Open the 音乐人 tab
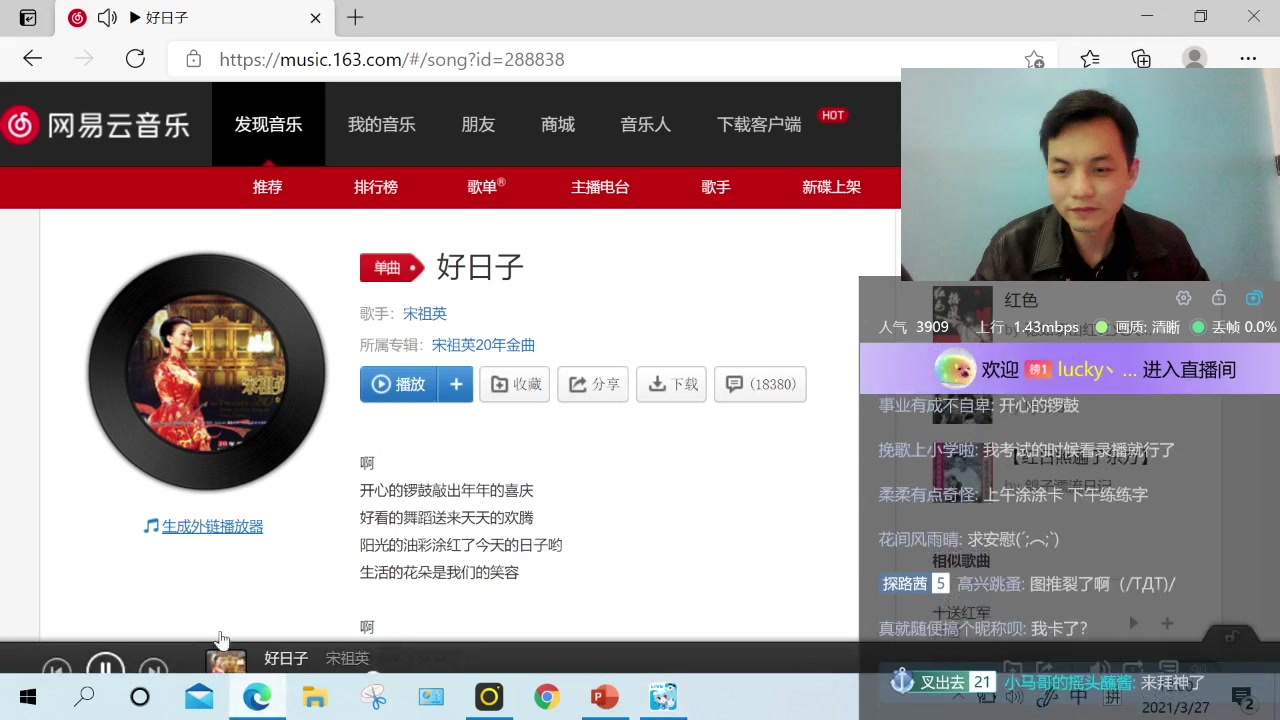1280x720 pixels. [x=645, y=124]
